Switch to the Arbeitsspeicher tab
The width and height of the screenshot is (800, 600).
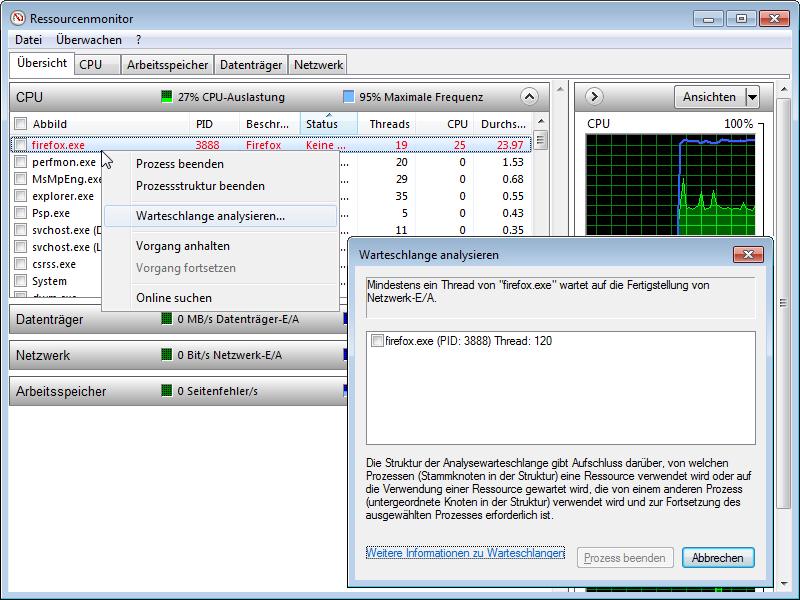[x=168, y=65]
